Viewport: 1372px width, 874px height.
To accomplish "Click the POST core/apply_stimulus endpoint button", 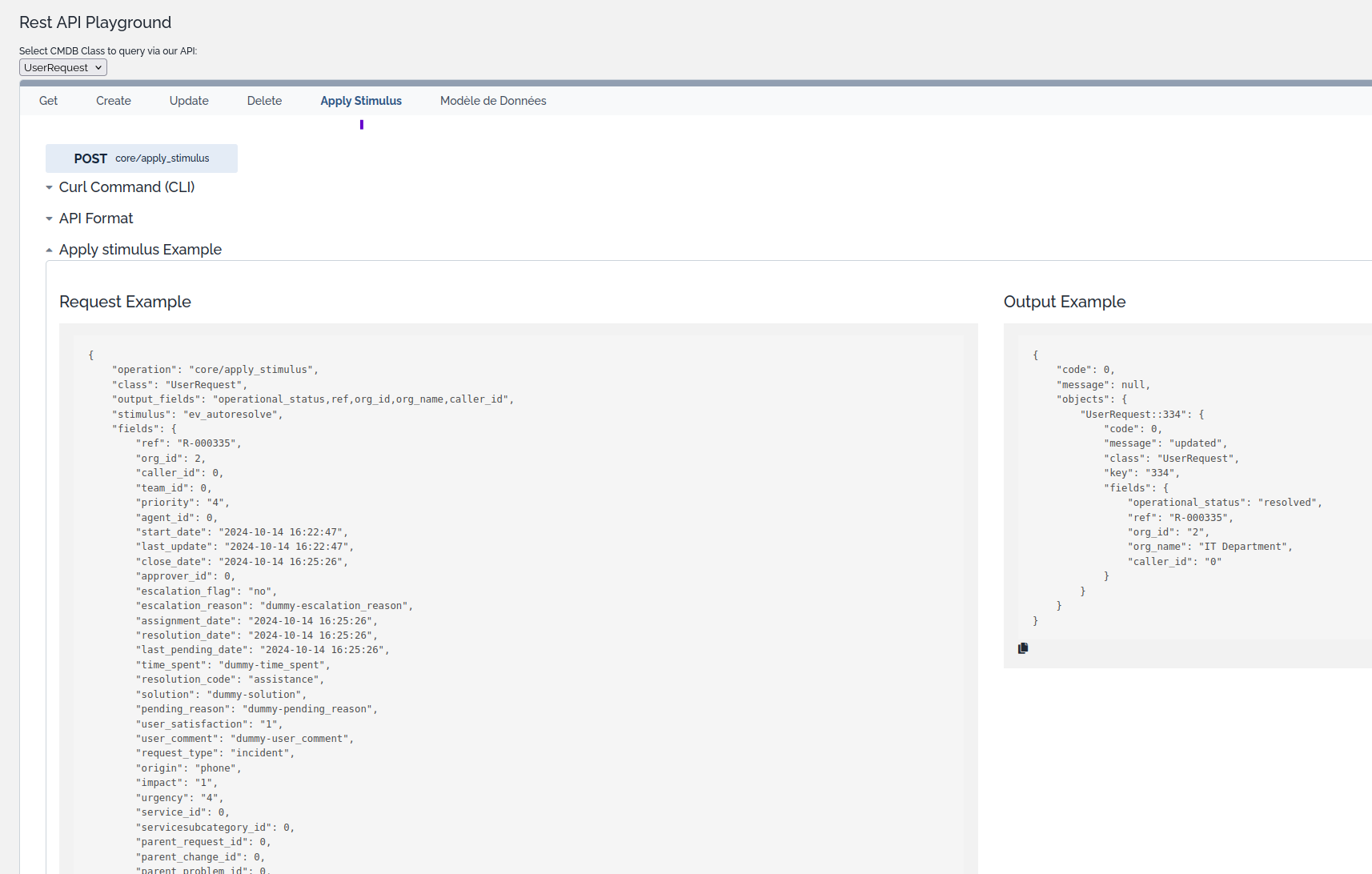I will pos(142,158).
